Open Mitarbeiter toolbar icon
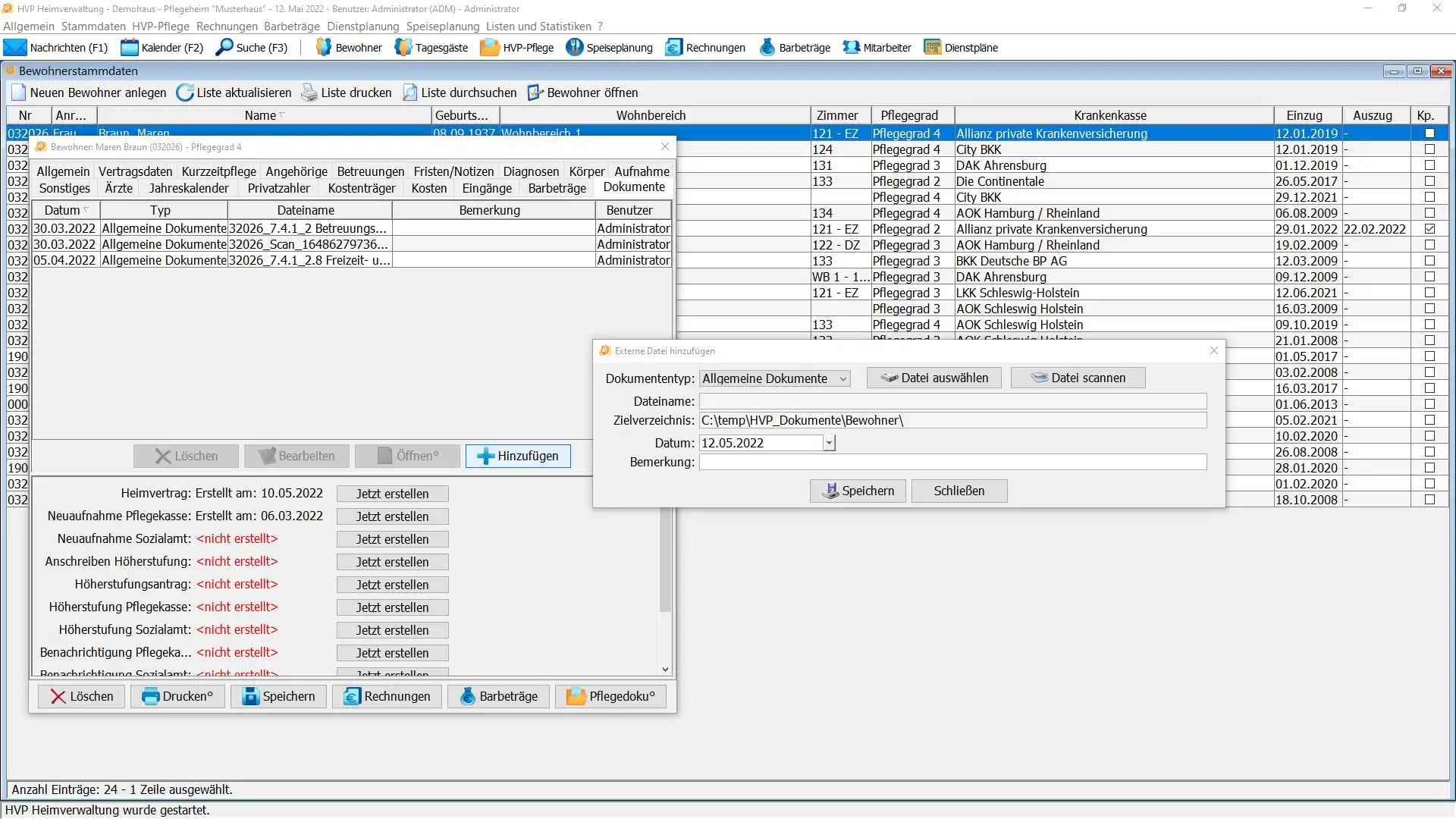 852,47
